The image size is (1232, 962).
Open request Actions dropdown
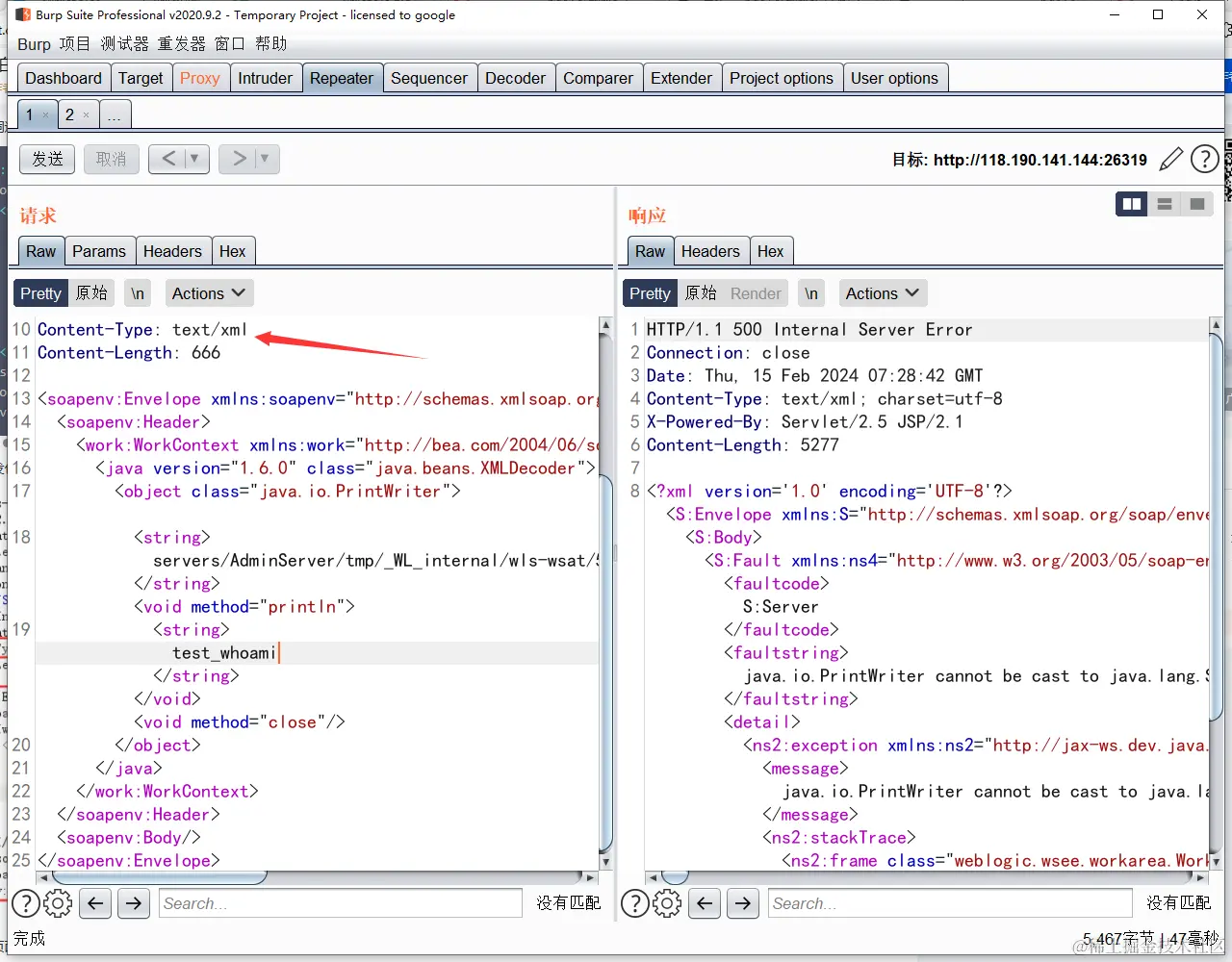point(208,293)
